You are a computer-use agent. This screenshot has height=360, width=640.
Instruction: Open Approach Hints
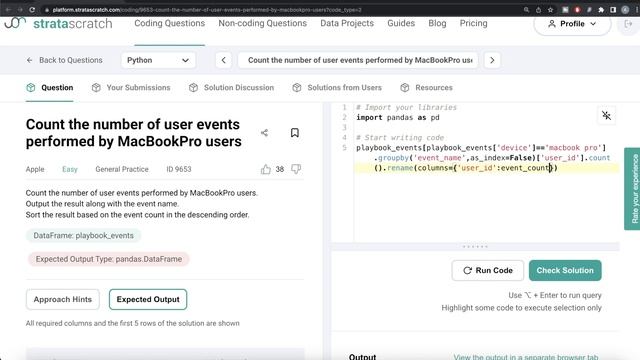[x=63, y=299]
